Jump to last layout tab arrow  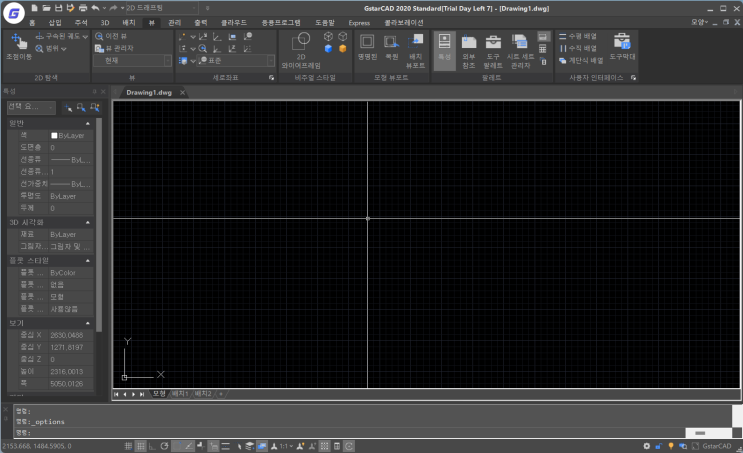coord(142,394)
